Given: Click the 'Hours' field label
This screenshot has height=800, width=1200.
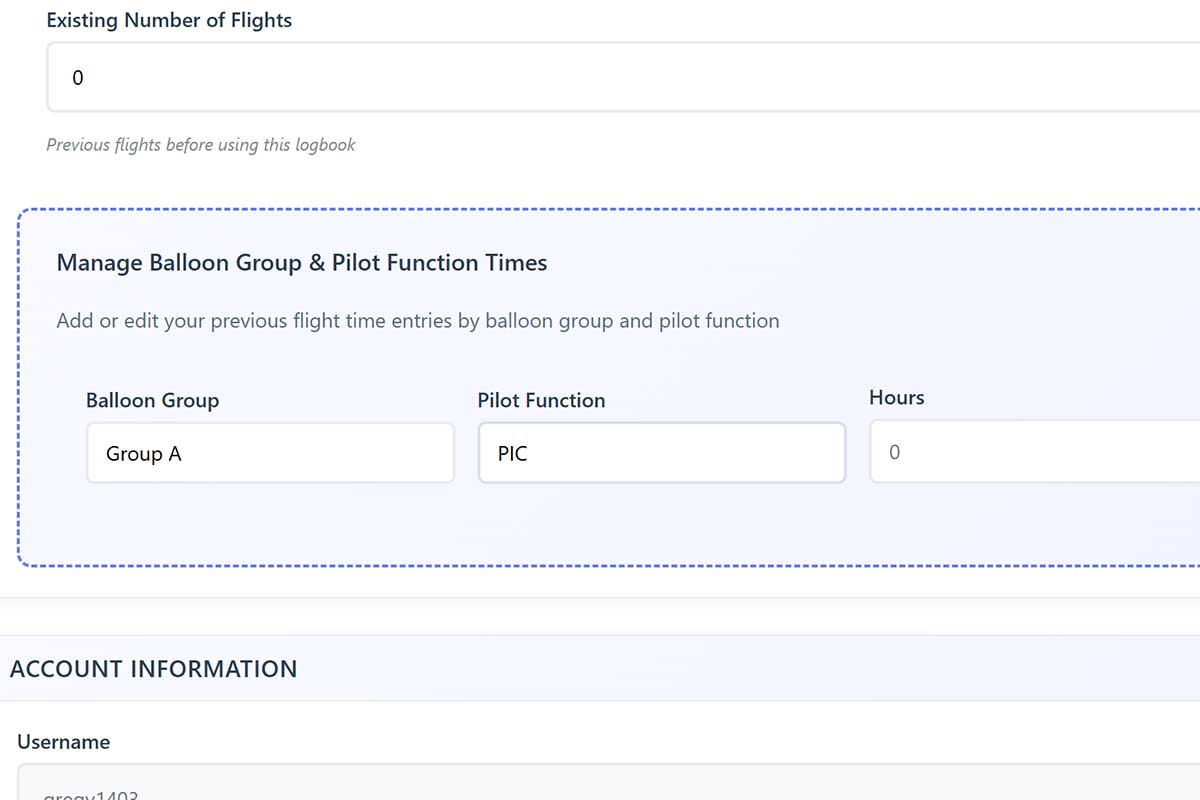Looking at the screenshot, I should [896, 397].
